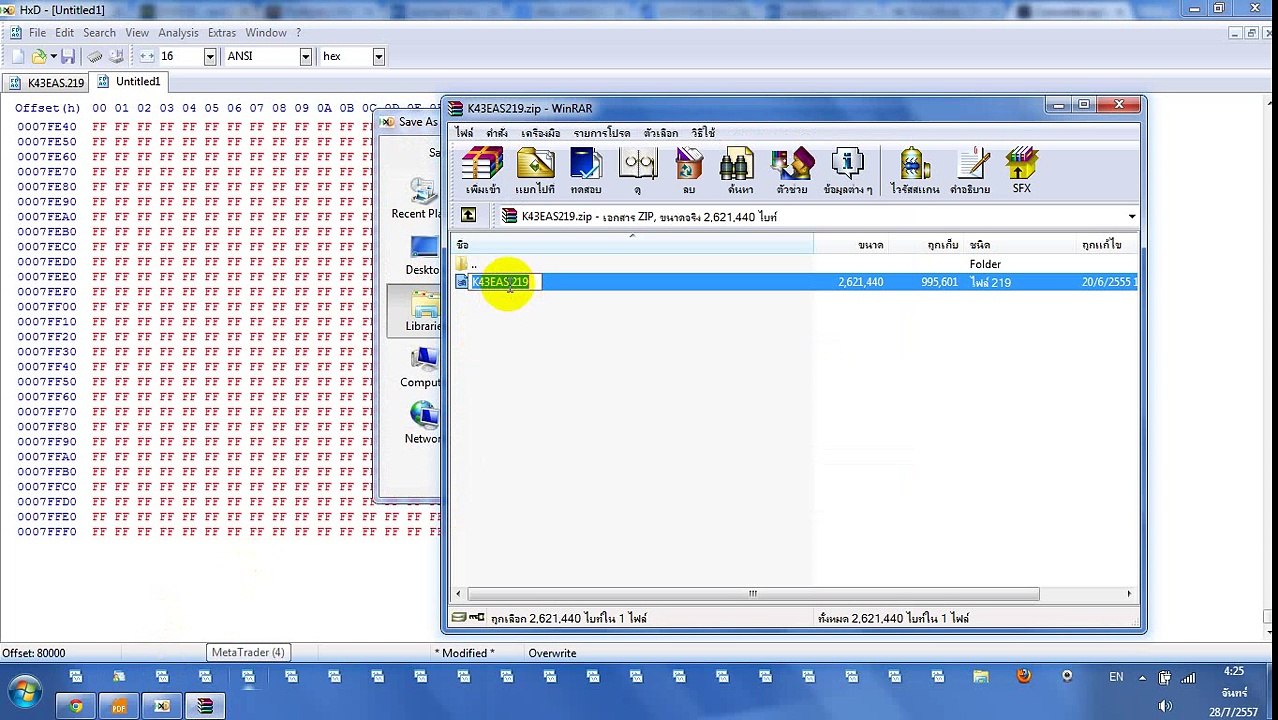Click the WinRAR Extract To (แยกไปที่) icon
This screenshot has height=720, width=1278.
click(x=535, y=171)
